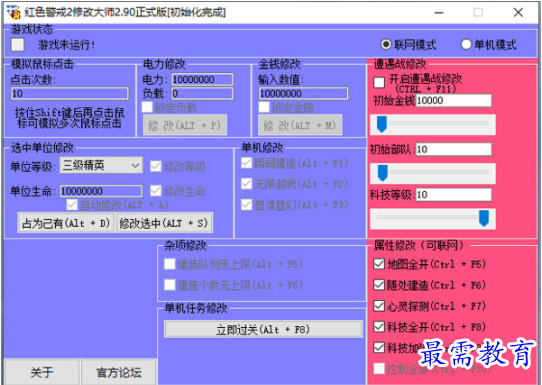Enable 开启遭遇战修改 checkbox

coord(379,82)
